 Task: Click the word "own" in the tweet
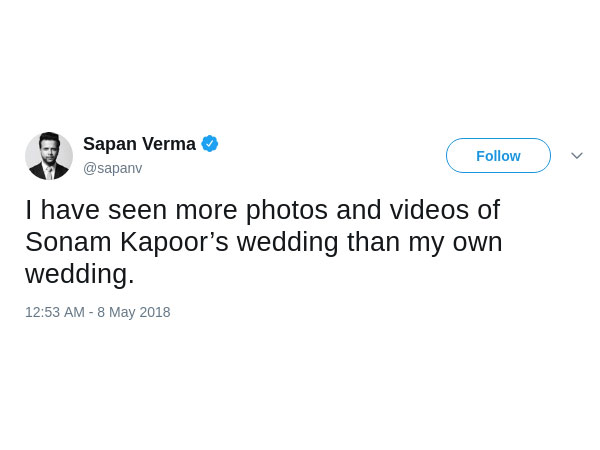[476, 242]
